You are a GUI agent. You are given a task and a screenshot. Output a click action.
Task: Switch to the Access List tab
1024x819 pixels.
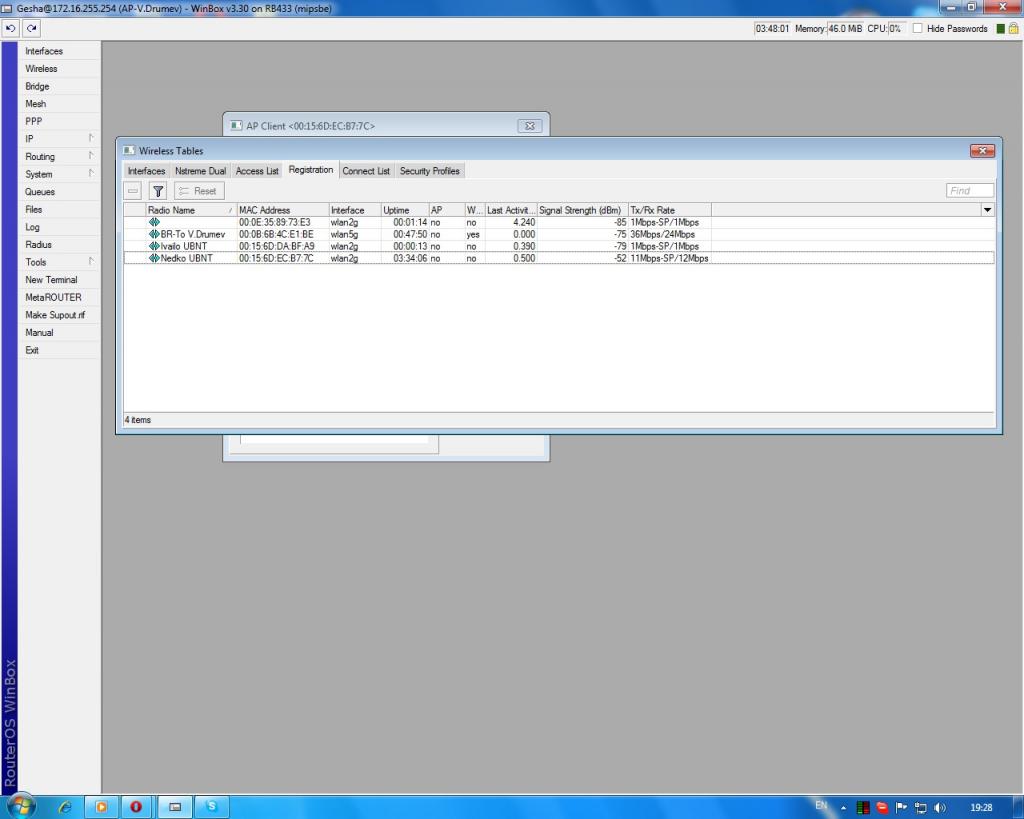tap(257, 171)
